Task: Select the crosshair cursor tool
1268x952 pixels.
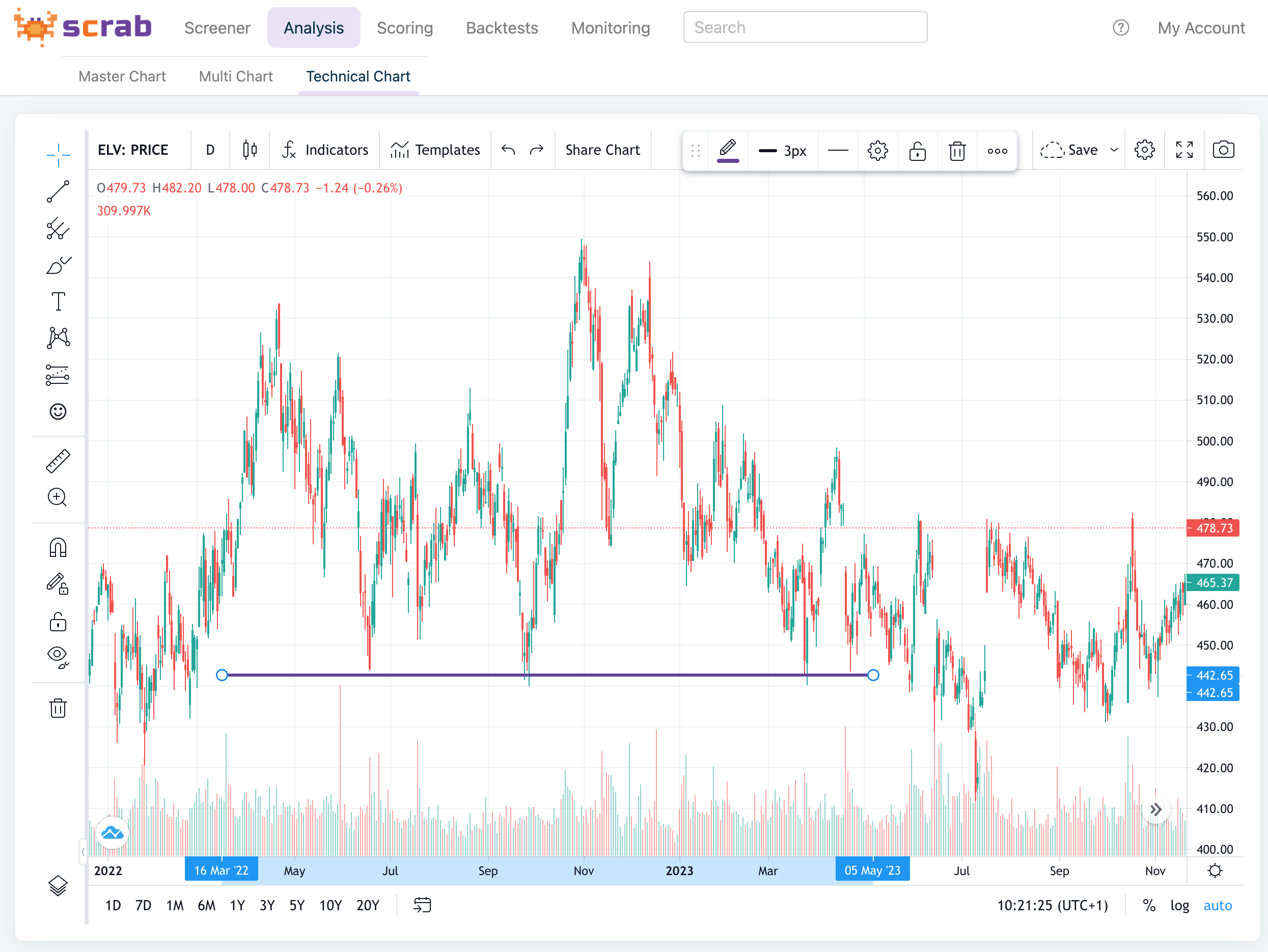Action: click(58, 155)
